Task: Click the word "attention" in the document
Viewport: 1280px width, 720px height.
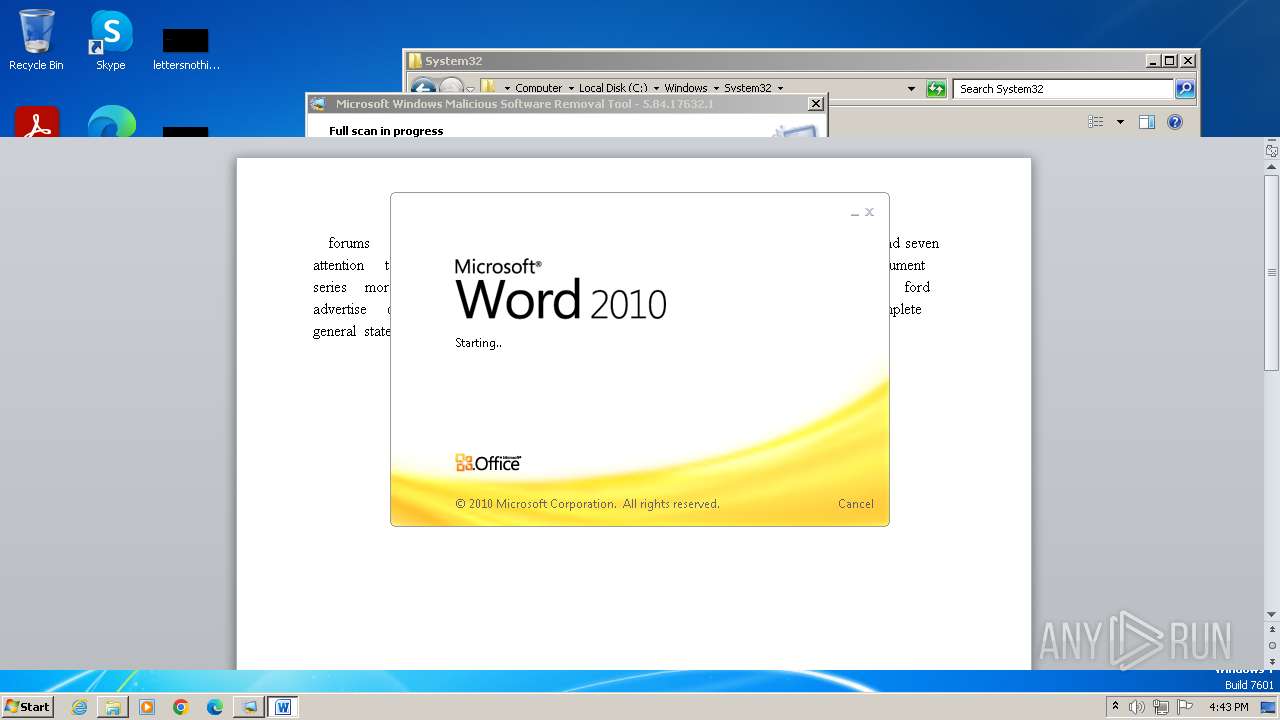Action: [x=339, y=265]
